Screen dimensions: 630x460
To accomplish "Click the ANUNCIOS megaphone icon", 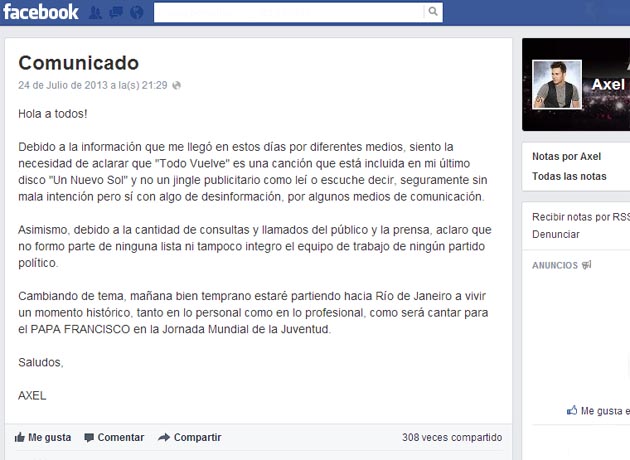I will [587, 265].
